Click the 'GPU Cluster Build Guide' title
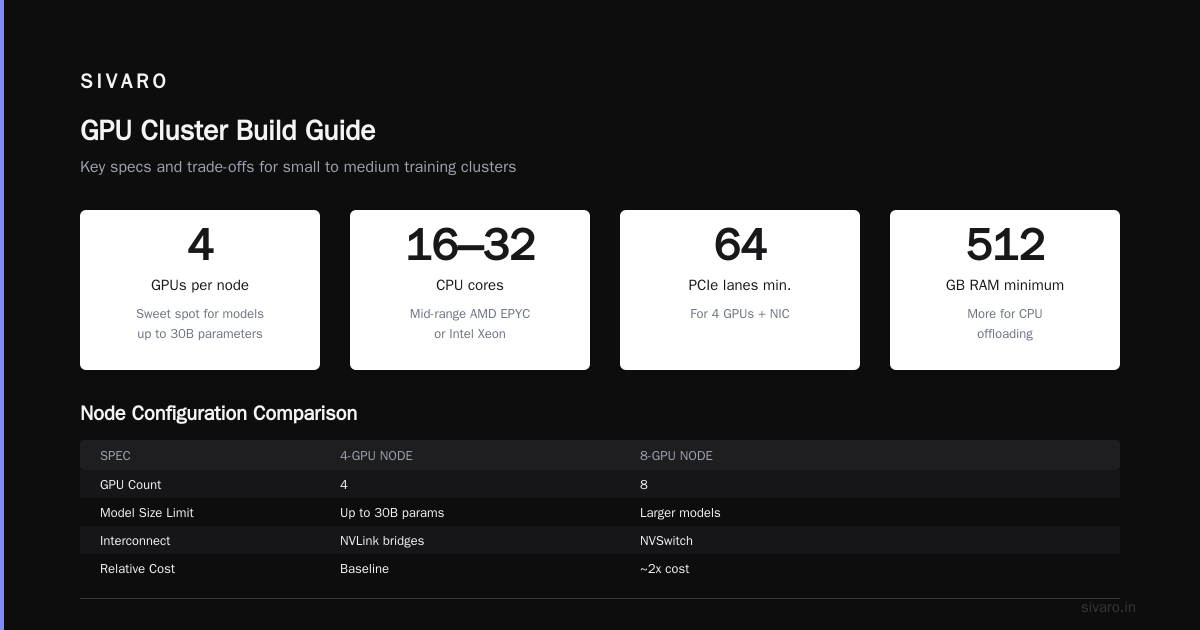This screenshot has height=630, width=1200. [228, 131]
